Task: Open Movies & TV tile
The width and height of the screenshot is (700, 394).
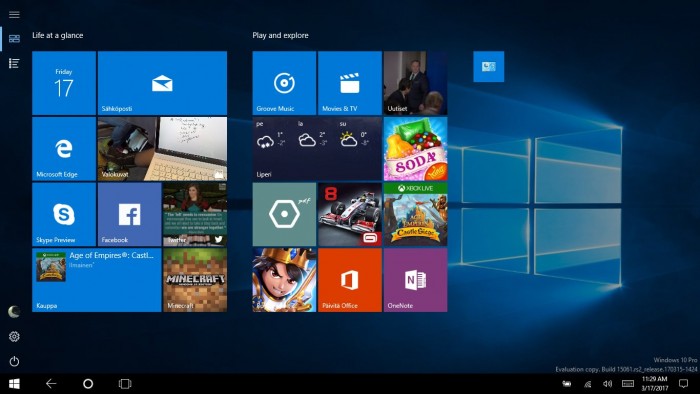Action: pos(350,83)
